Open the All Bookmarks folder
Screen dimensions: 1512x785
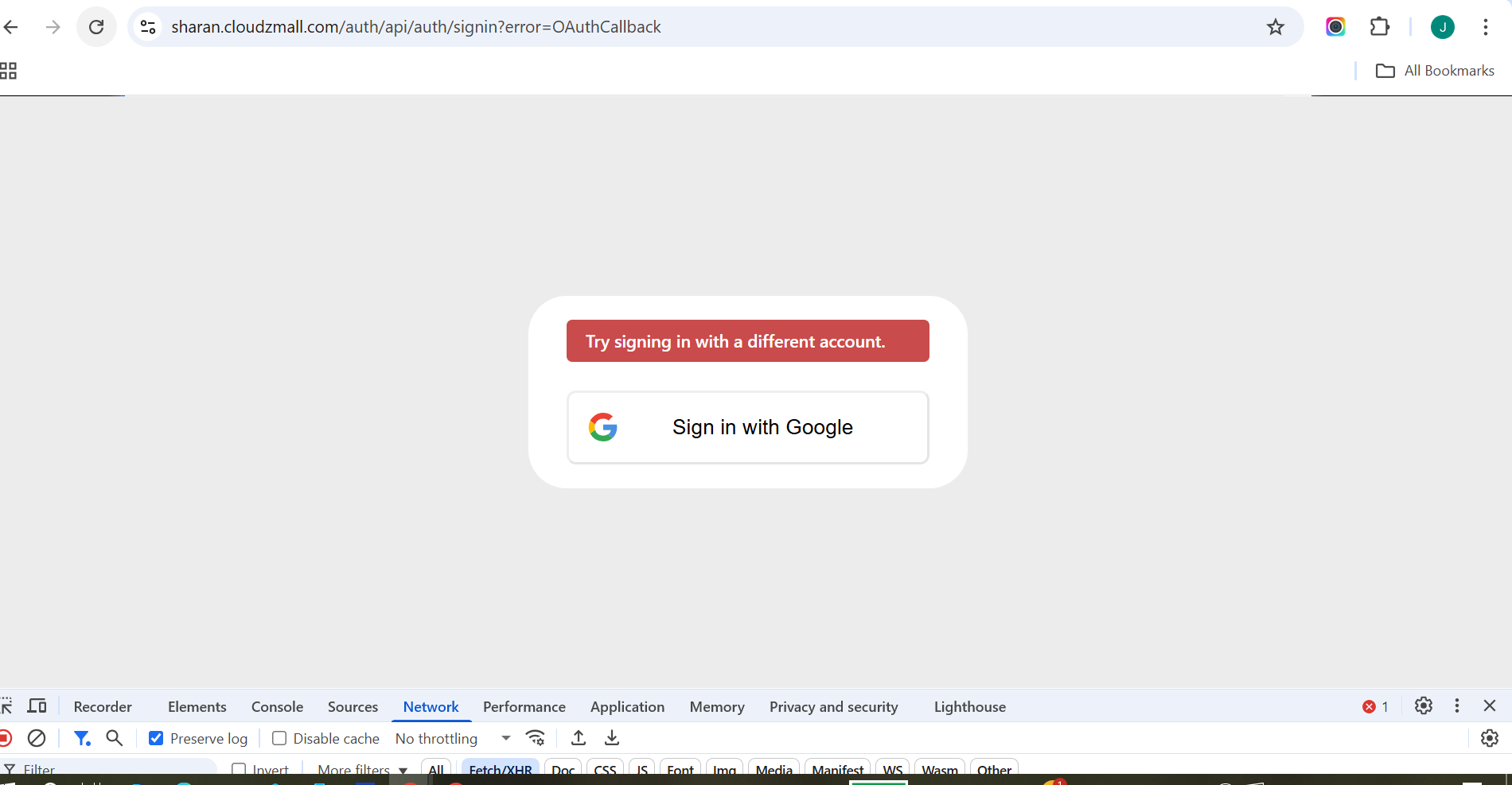1435,71
